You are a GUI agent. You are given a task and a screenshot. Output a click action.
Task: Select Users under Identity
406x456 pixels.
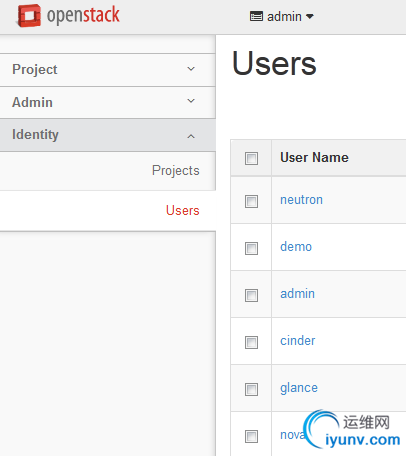(x=183, y=210)
